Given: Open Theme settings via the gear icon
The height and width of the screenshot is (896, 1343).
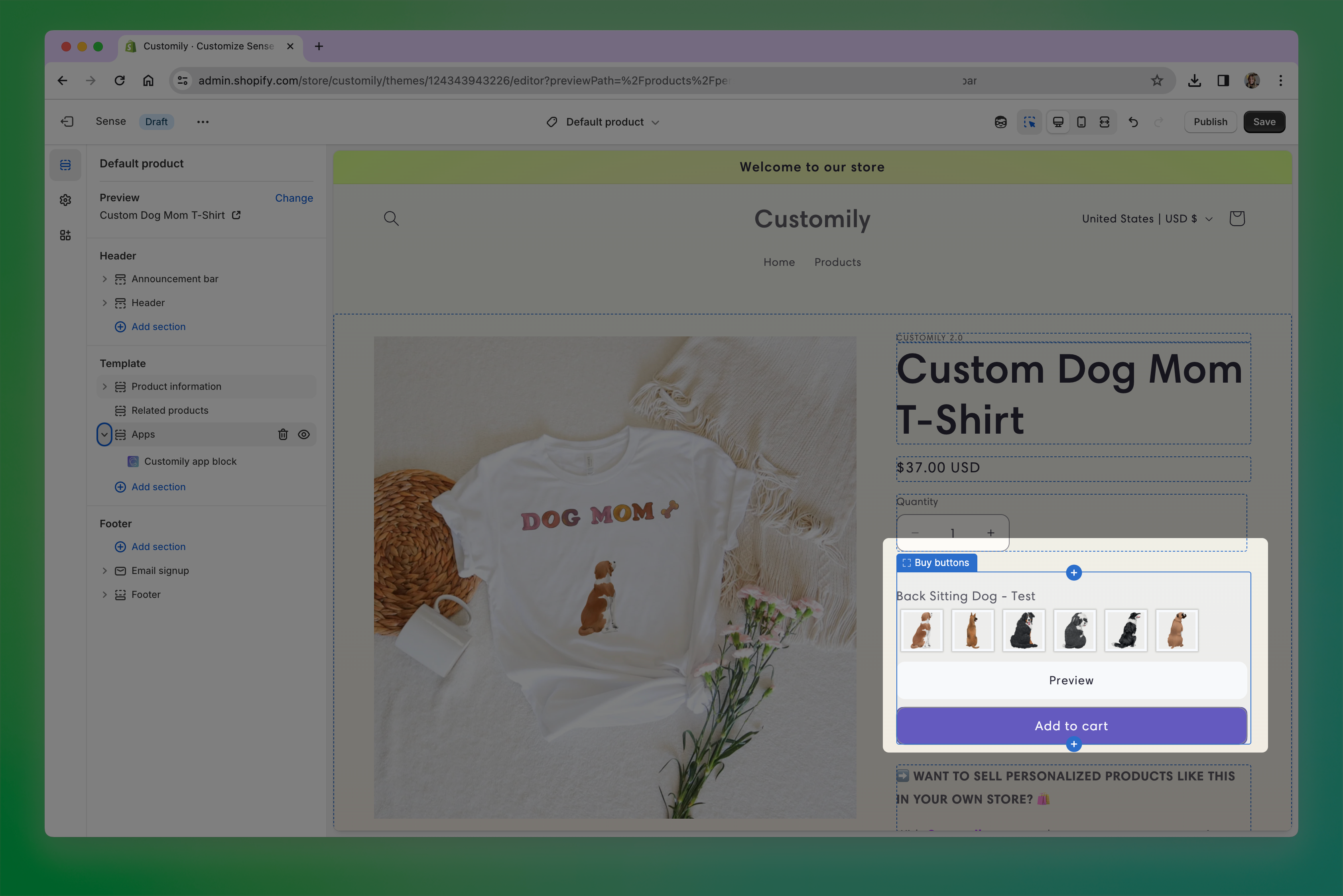Looking at the screenshot, I should [x=65, y=199].
